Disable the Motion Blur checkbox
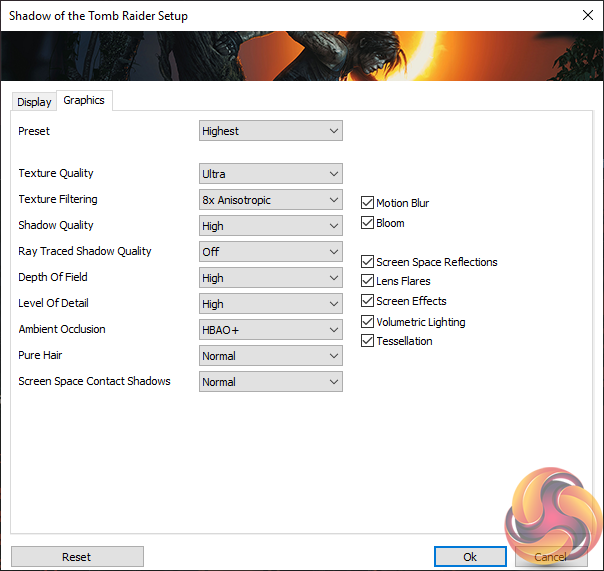This screenshot has height=571, width=604. point(367,203)
